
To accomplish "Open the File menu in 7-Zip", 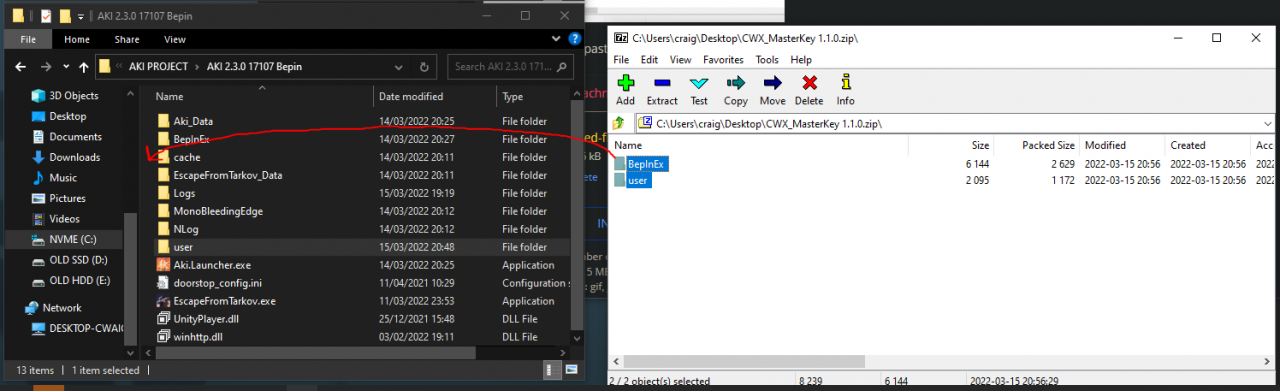I will [621, 60].
